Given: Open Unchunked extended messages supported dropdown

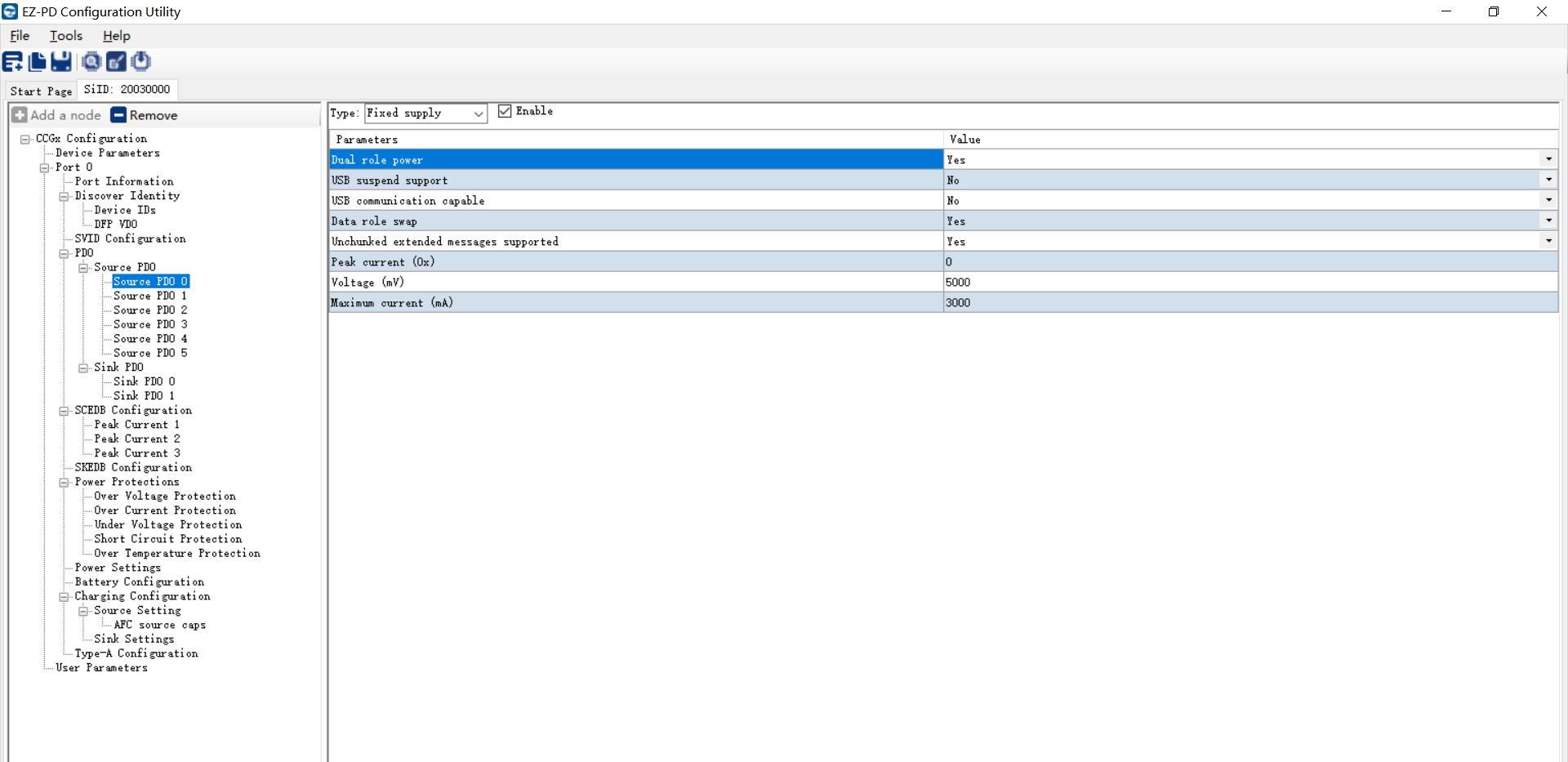Looking at the screenshot, I should (1548, 241).
